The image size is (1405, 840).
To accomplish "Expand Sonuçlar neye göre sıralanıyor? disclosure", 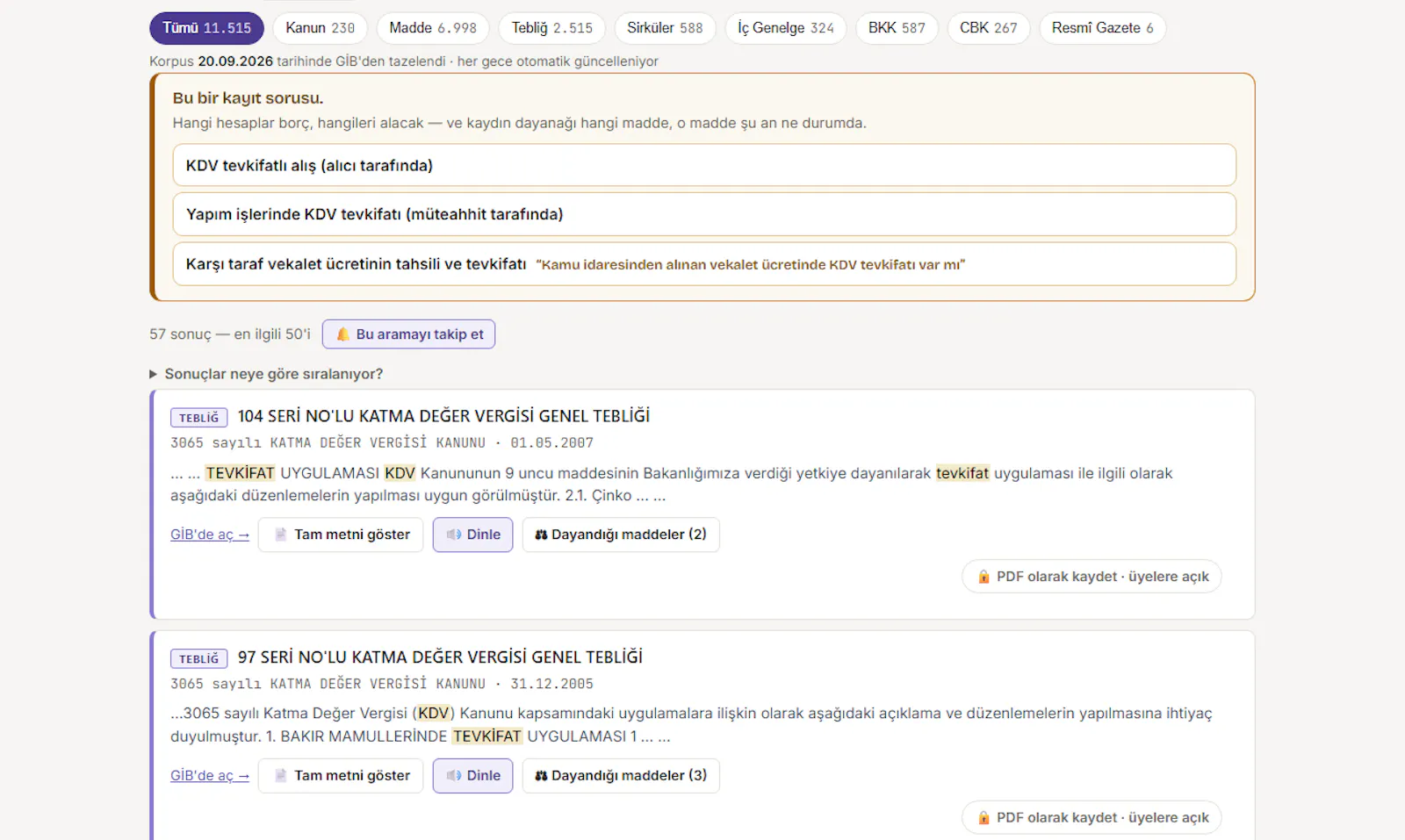I will click(266, 374).
